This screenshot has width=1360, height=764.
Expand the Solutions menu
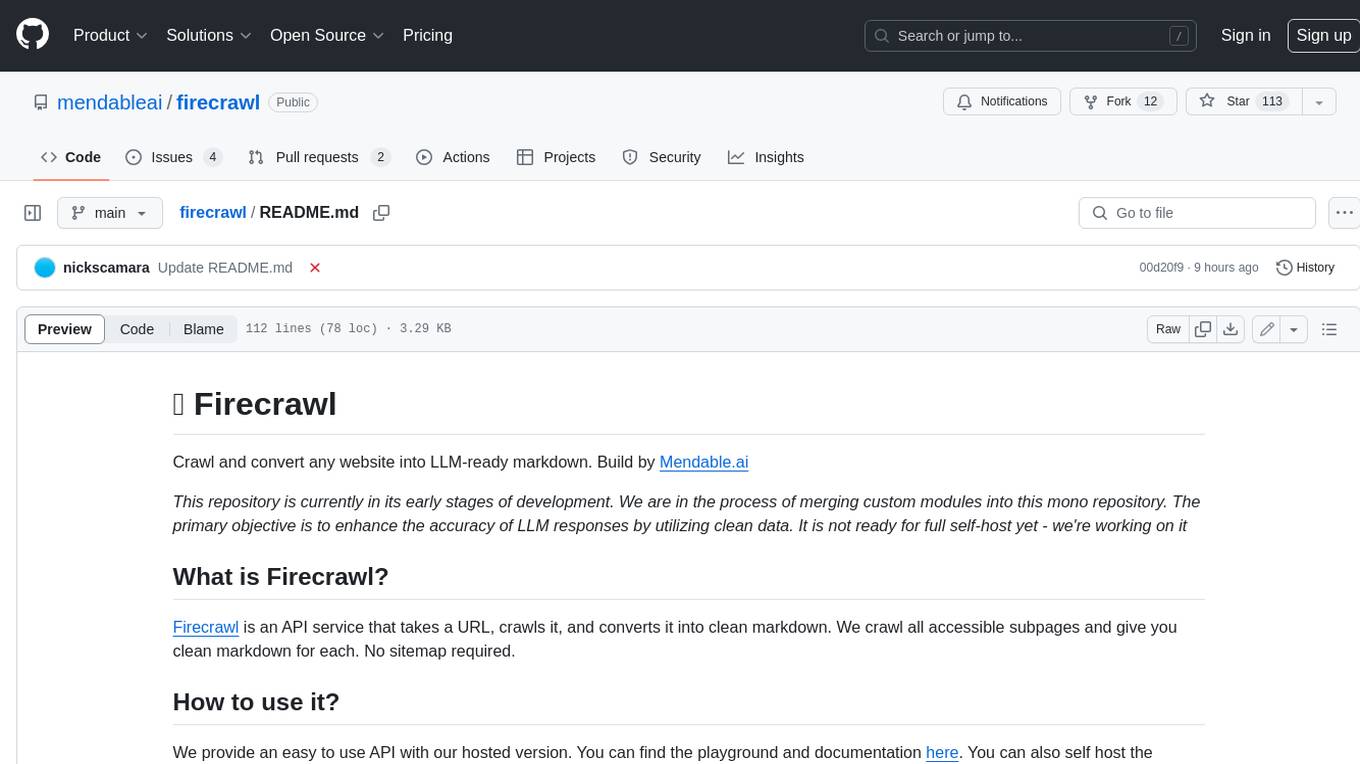tap(209, 35)
